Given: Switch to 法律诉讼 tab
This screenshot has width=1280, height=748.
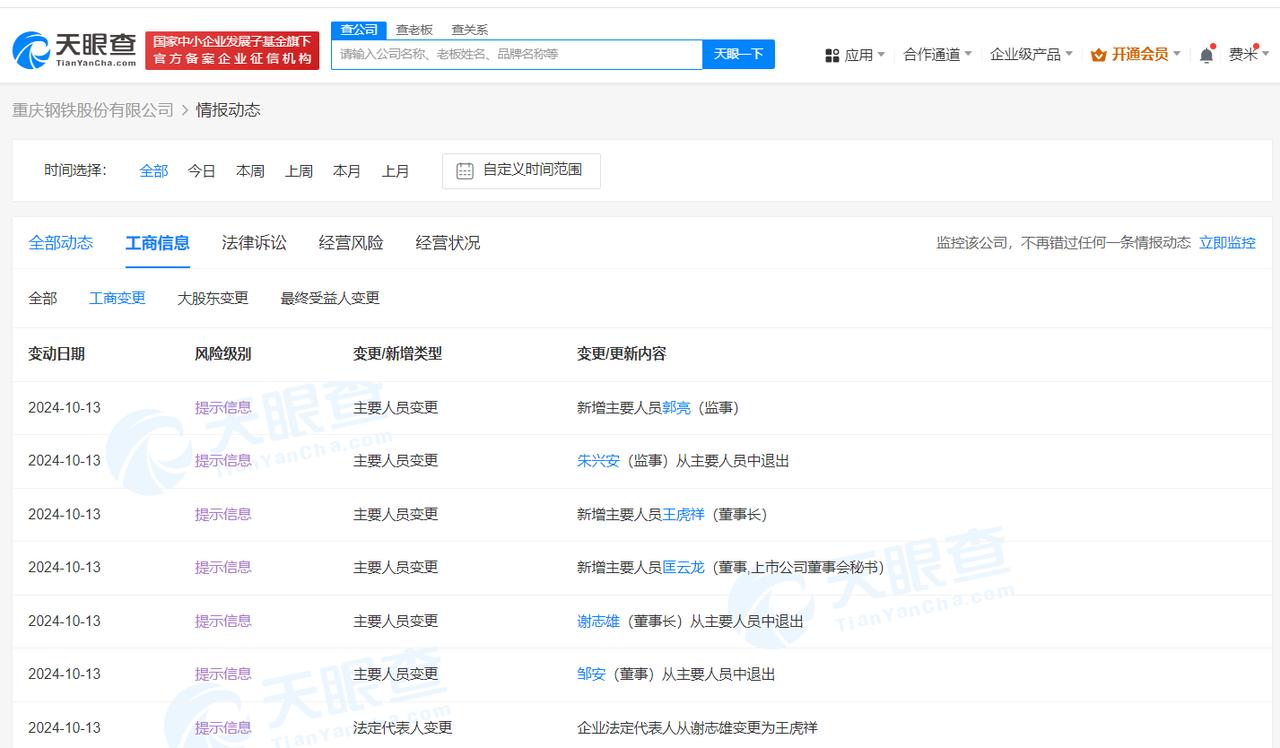Looking at the screenshot, I should 254,243.
